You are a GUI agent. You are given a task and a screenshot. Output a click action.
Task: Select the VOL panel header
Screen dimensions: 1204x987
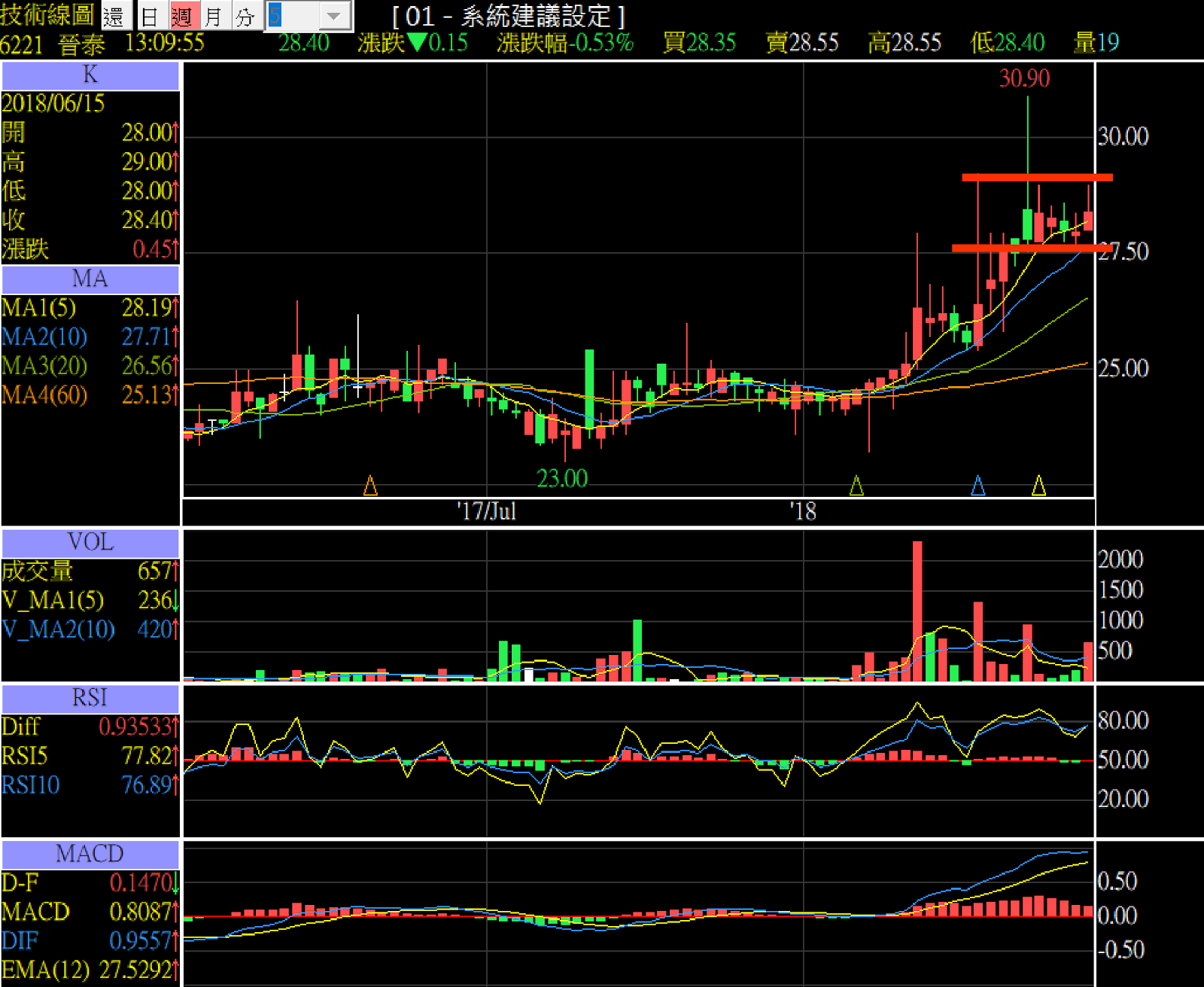(90, 543)
